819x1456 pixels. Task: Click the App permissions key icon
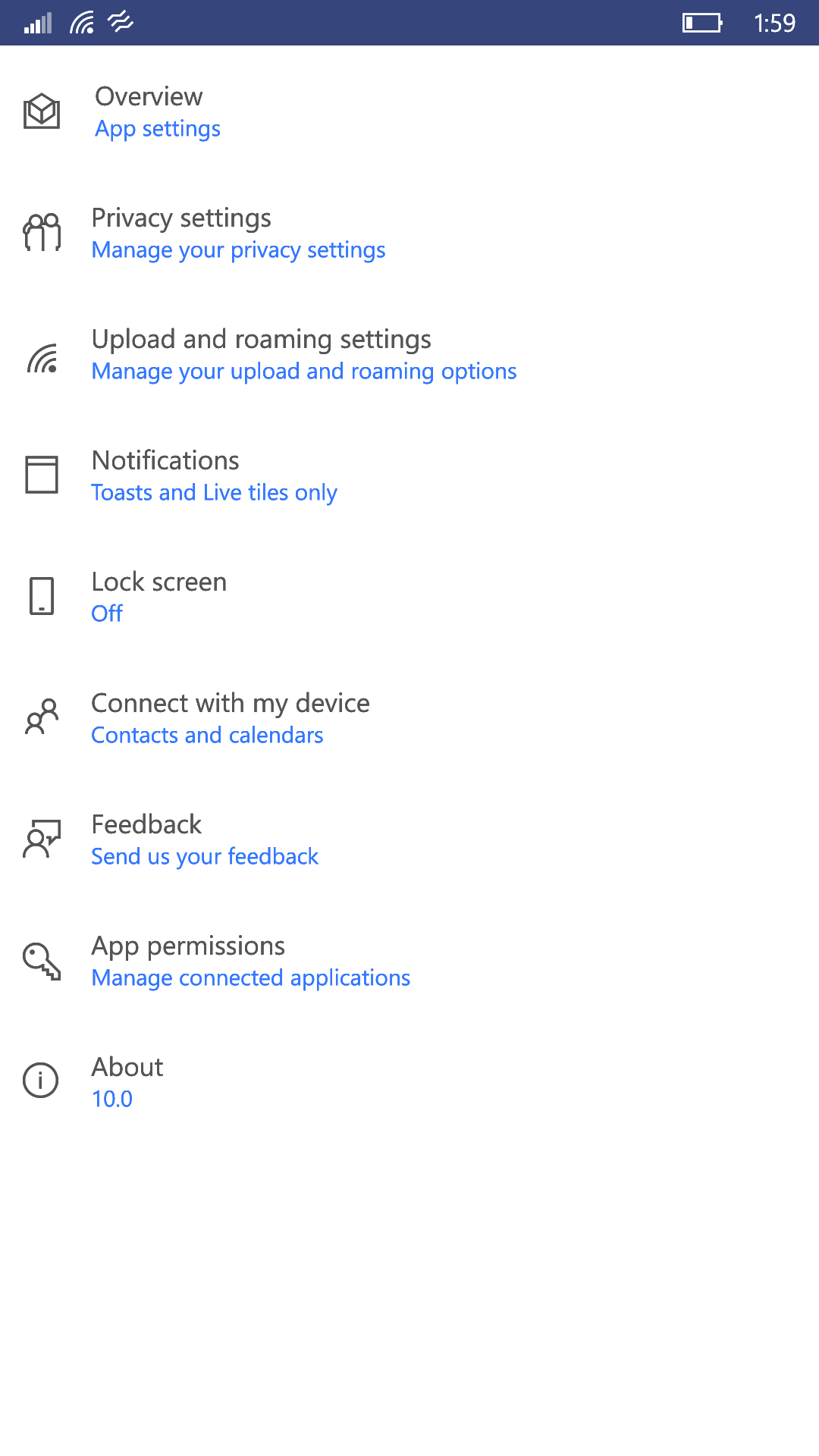tap(42, 961)
